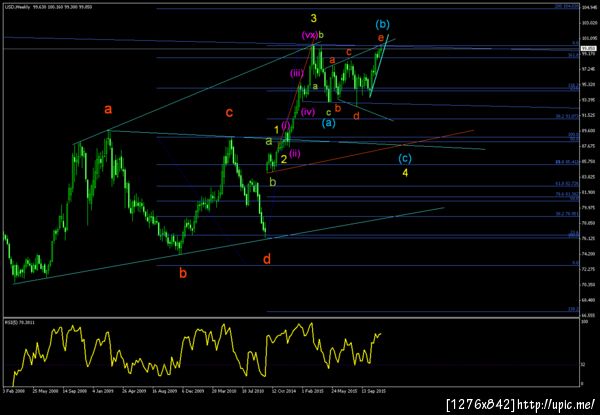Click the 6 Dec 2009 date label
600x415 pixels.
pos(193,392)
